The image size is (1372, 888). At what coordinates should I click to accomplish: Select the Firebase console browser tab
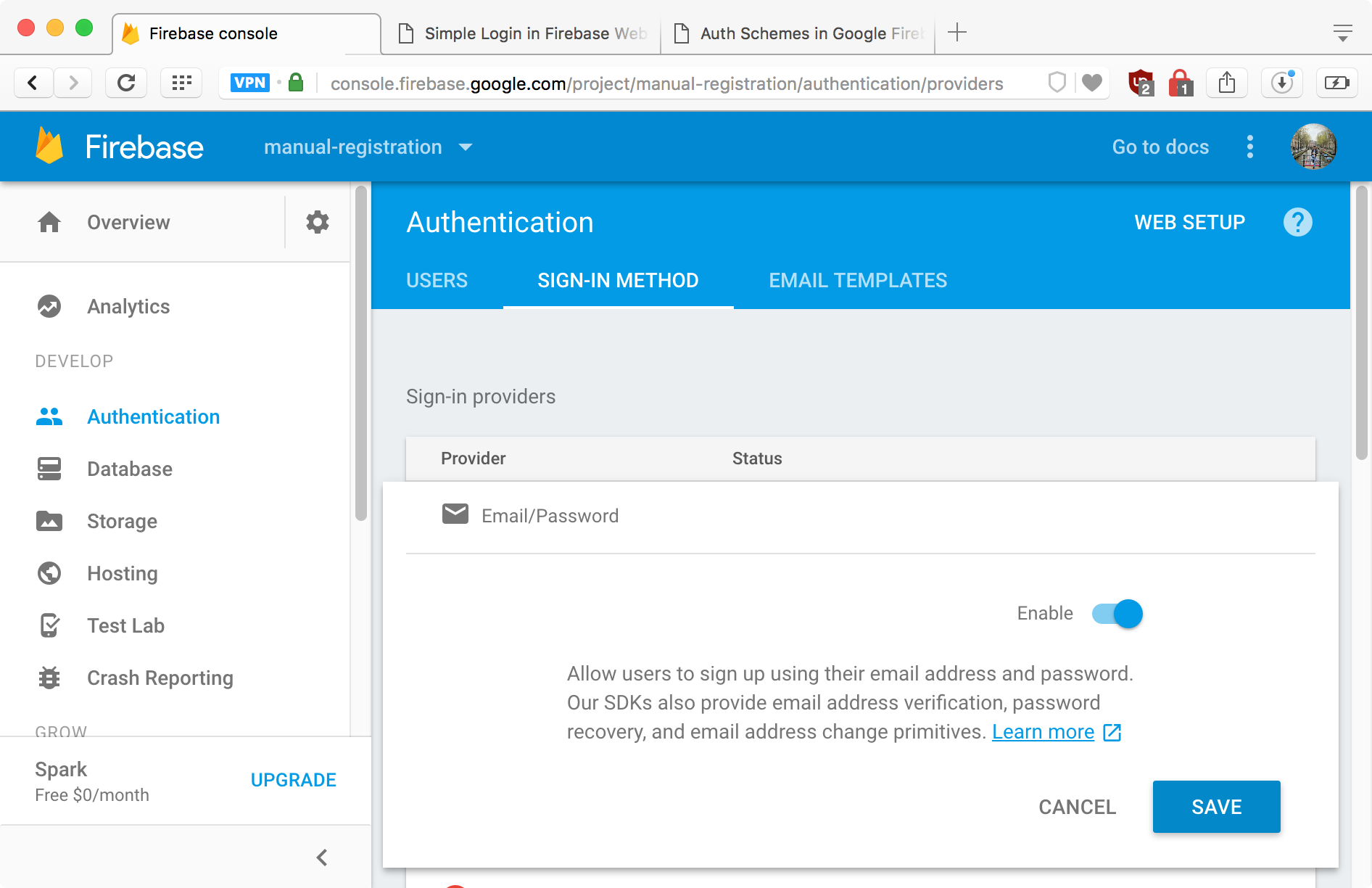247,33
